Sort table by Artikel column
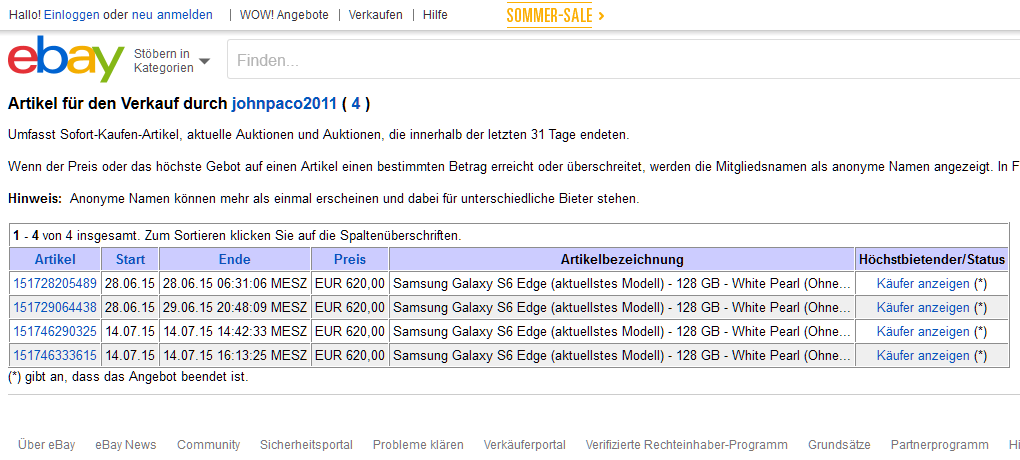 (x=55, y=260)
